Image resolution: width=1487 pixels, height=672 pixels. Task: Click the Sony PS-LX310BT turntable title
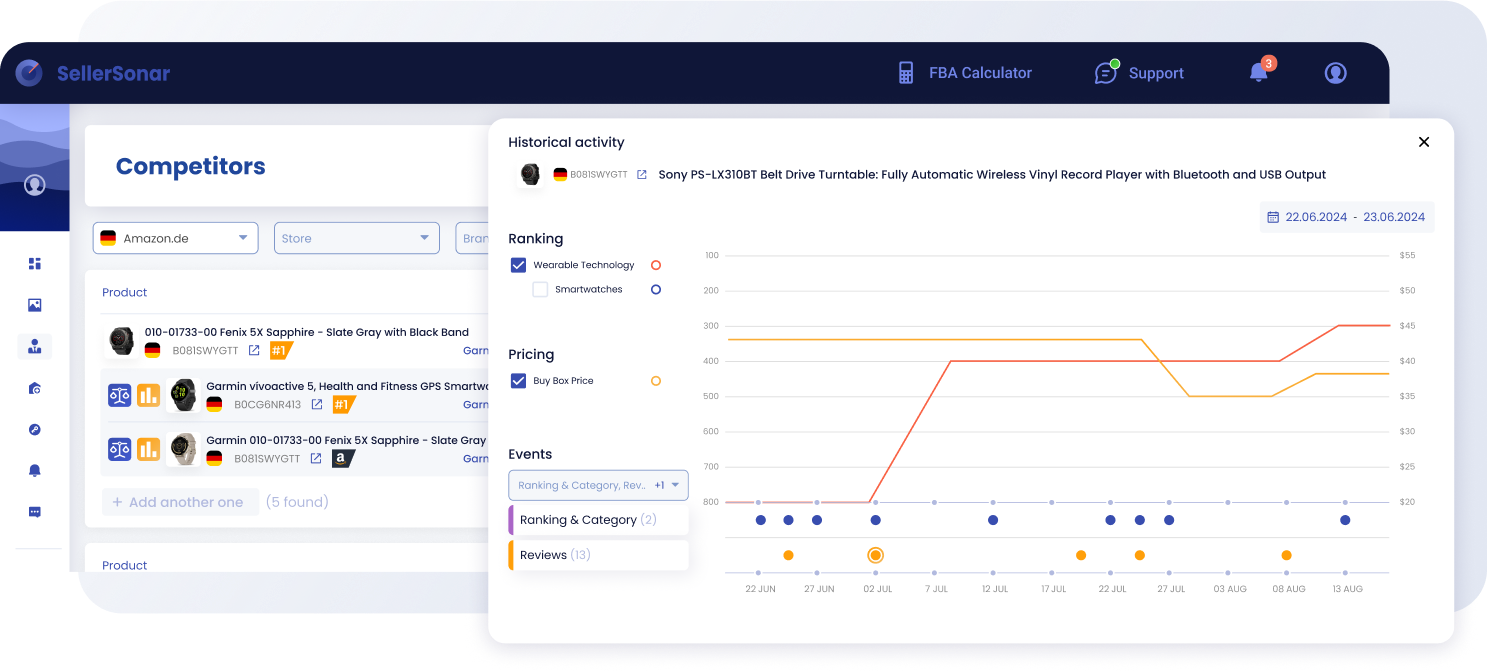coord(992,175)
